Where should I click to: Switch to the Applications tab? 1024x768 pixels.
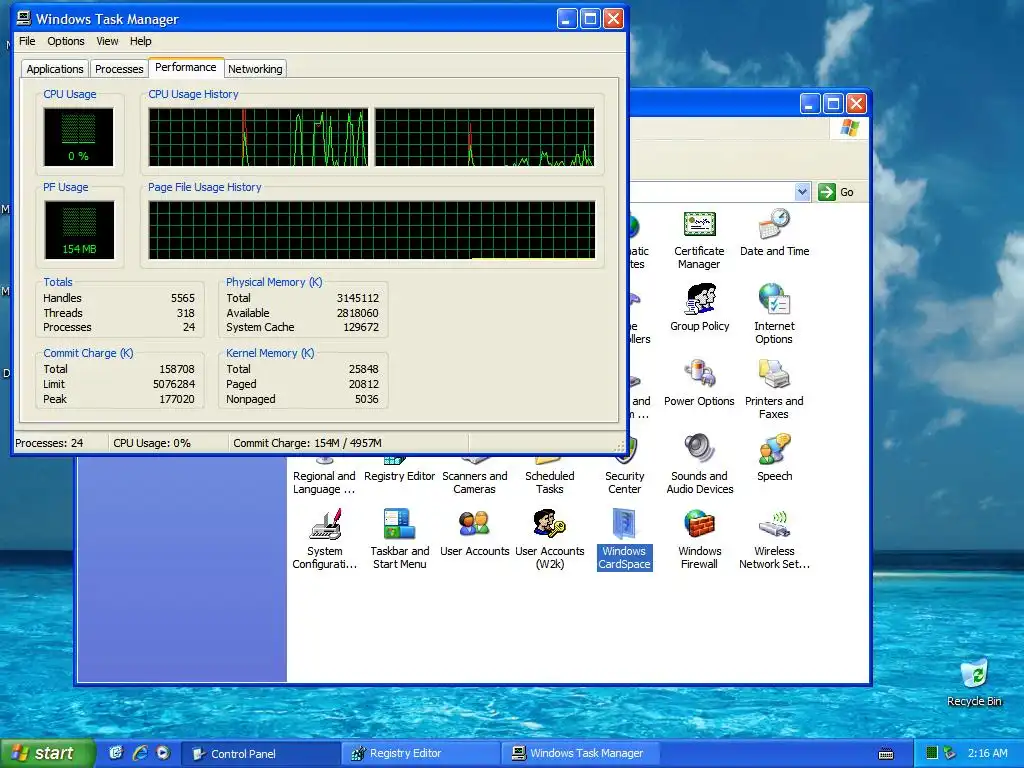click(x=55, y=69)
